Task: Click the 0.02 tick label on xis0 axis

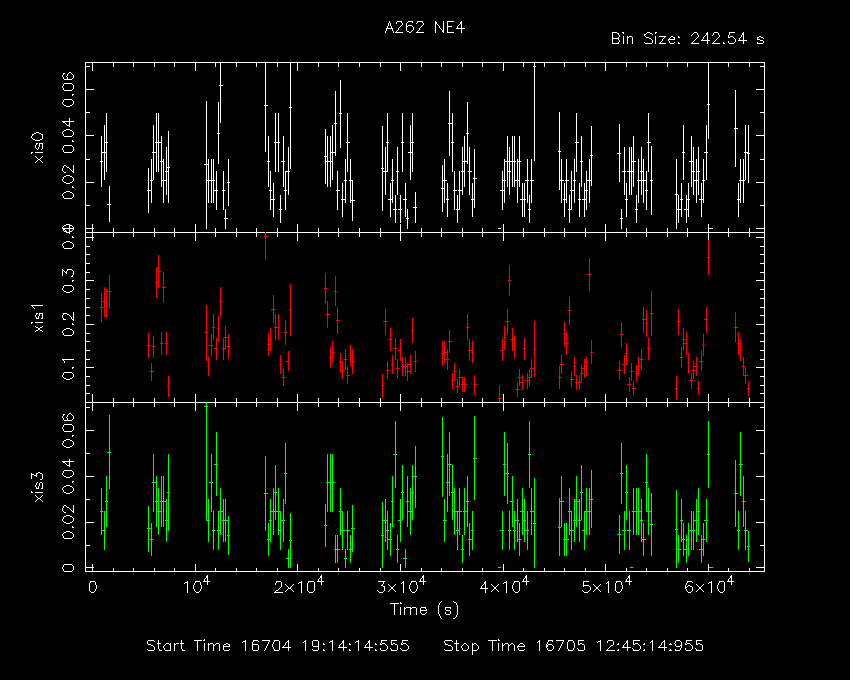Action: (x=68, y=182)
